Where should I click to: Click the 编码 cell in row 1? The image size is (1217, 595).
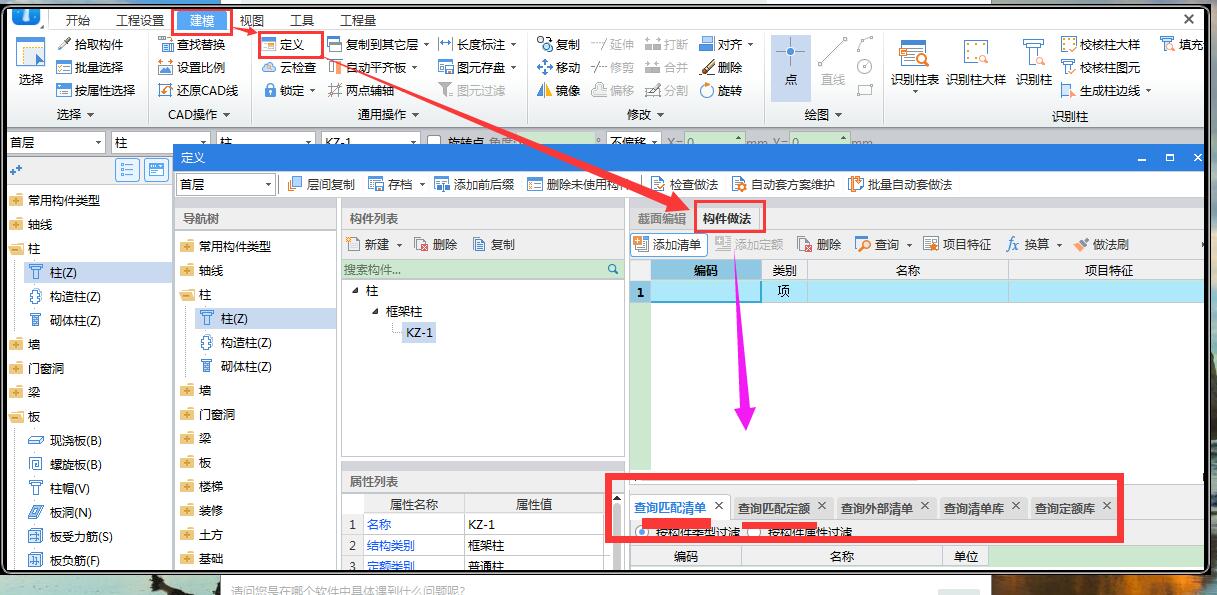tap(706, 291)
